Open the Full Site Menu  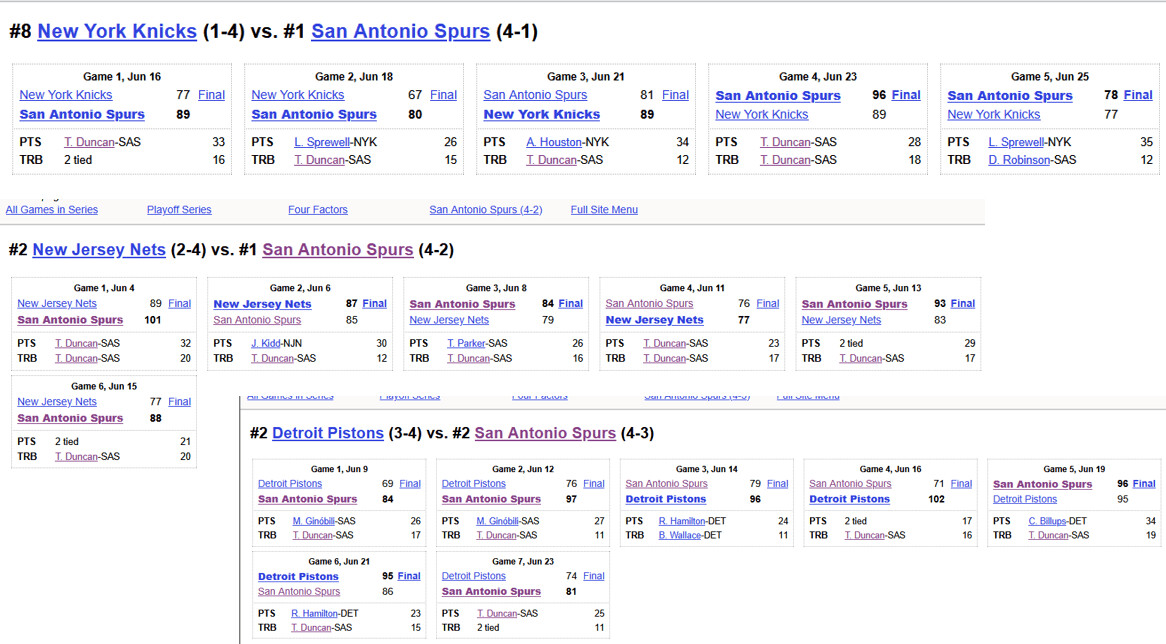point(604,210)
